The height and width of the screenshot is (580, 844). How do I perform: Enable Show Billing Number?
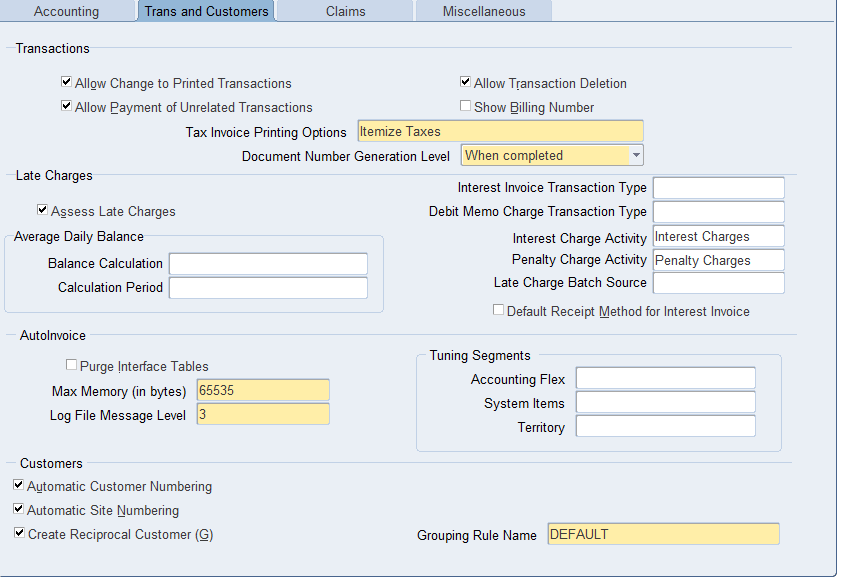click(465, 105)
